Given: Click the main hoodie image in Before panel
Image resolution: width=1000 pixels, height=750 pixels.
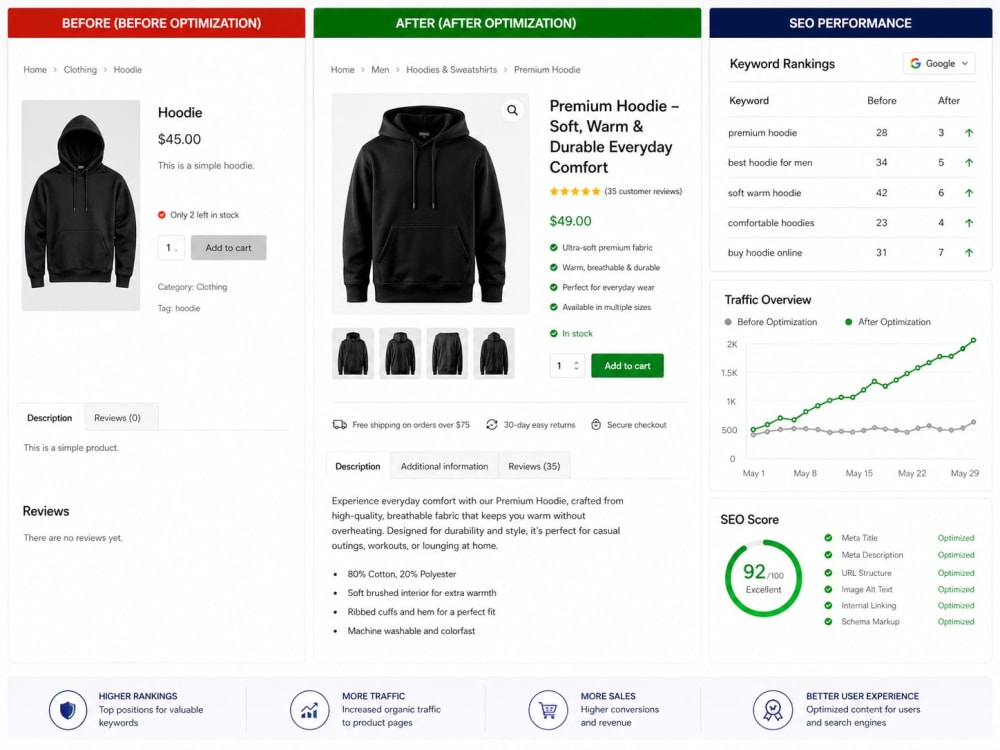Looking at the screenshot, I should click(x=81, y=205).
